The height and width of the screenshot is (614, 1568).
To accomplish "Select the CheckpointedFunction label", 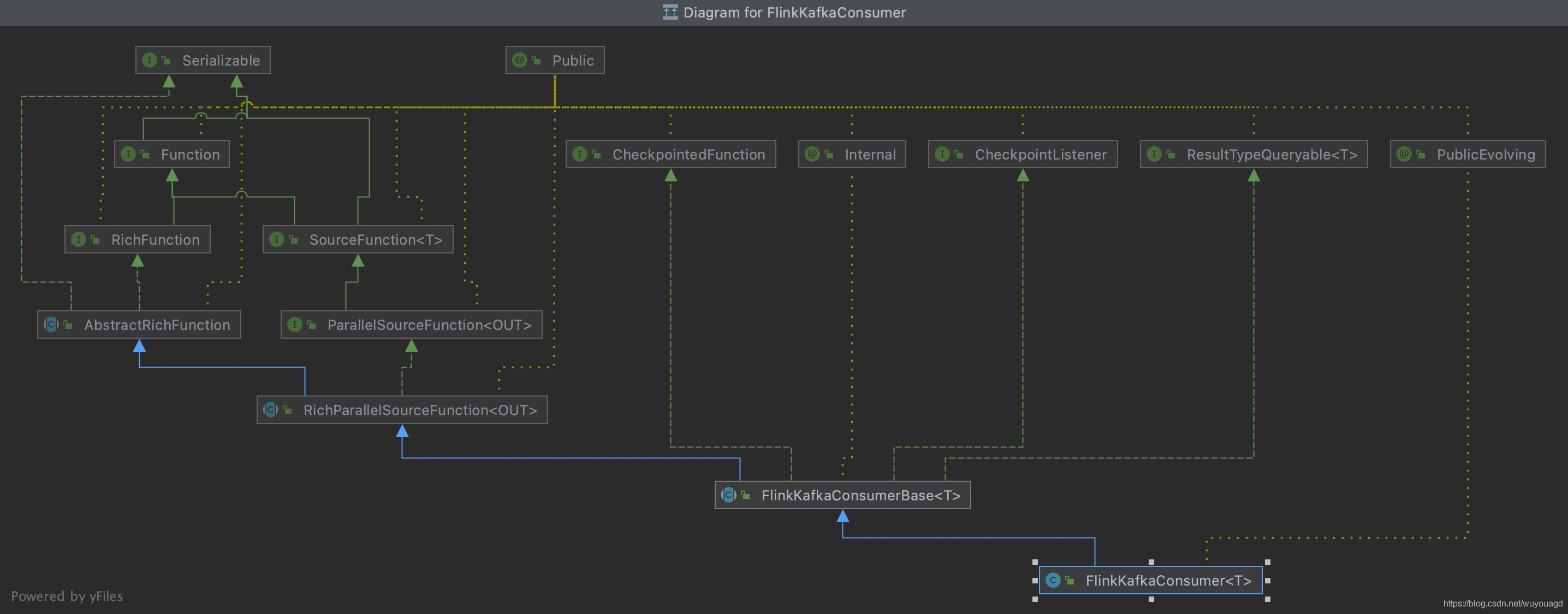I will point(688,154).
